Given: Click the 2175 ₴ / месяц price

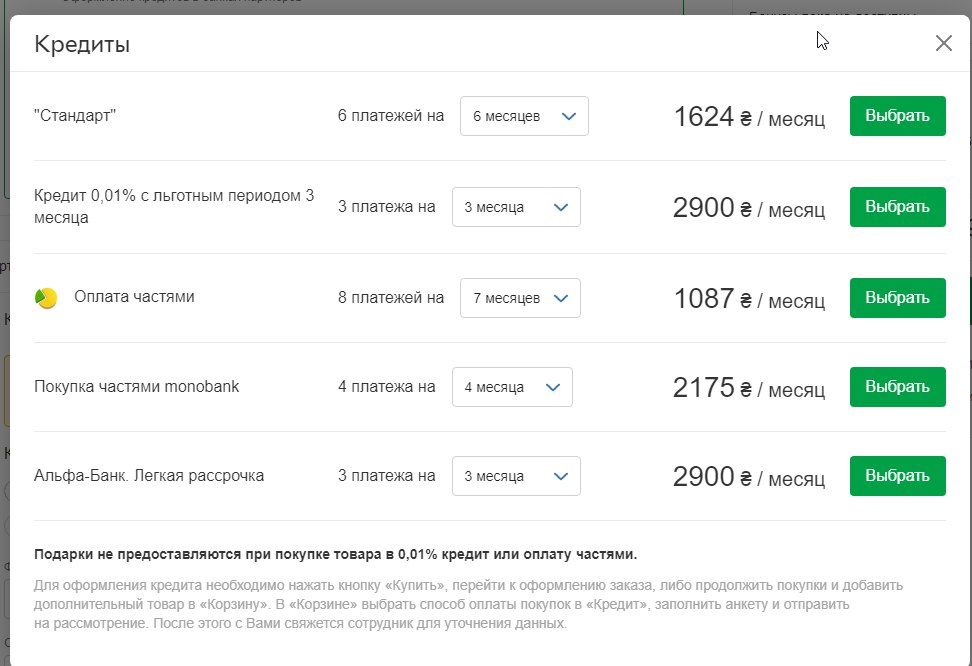Looking at the screenshot, I should [749, 388].
